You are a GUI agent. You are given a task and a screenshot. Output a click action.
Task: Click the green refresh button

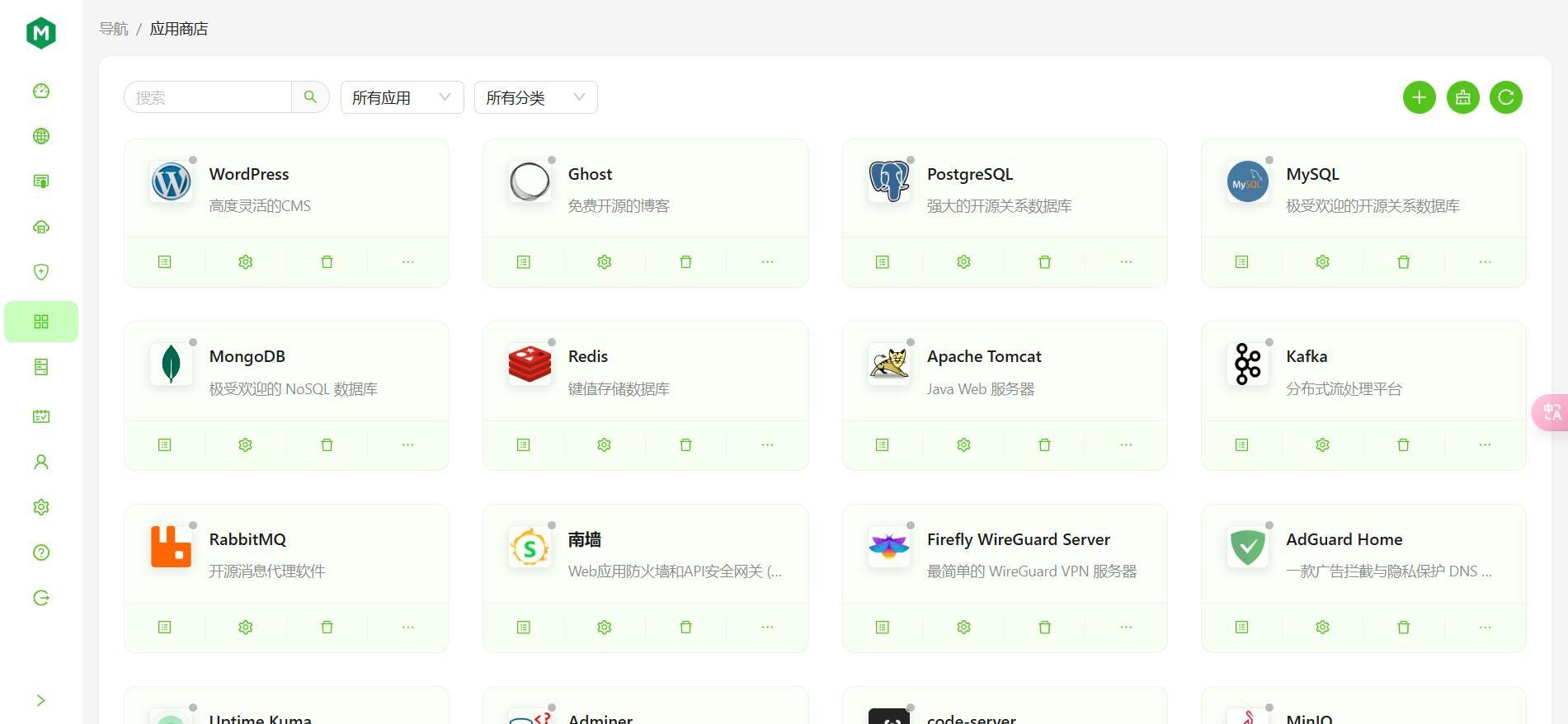point(1506,97)
